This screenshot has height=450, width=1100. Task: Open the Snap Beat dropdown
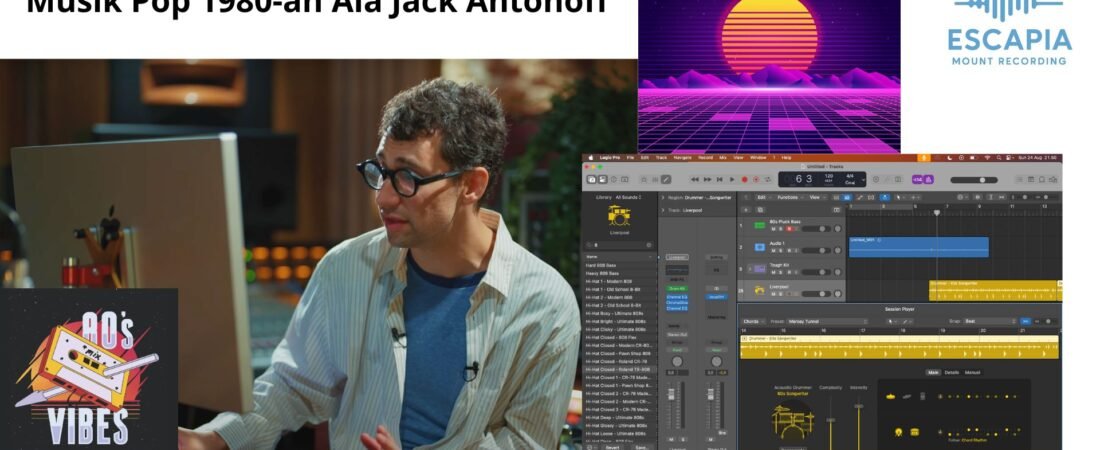point(990,322)
